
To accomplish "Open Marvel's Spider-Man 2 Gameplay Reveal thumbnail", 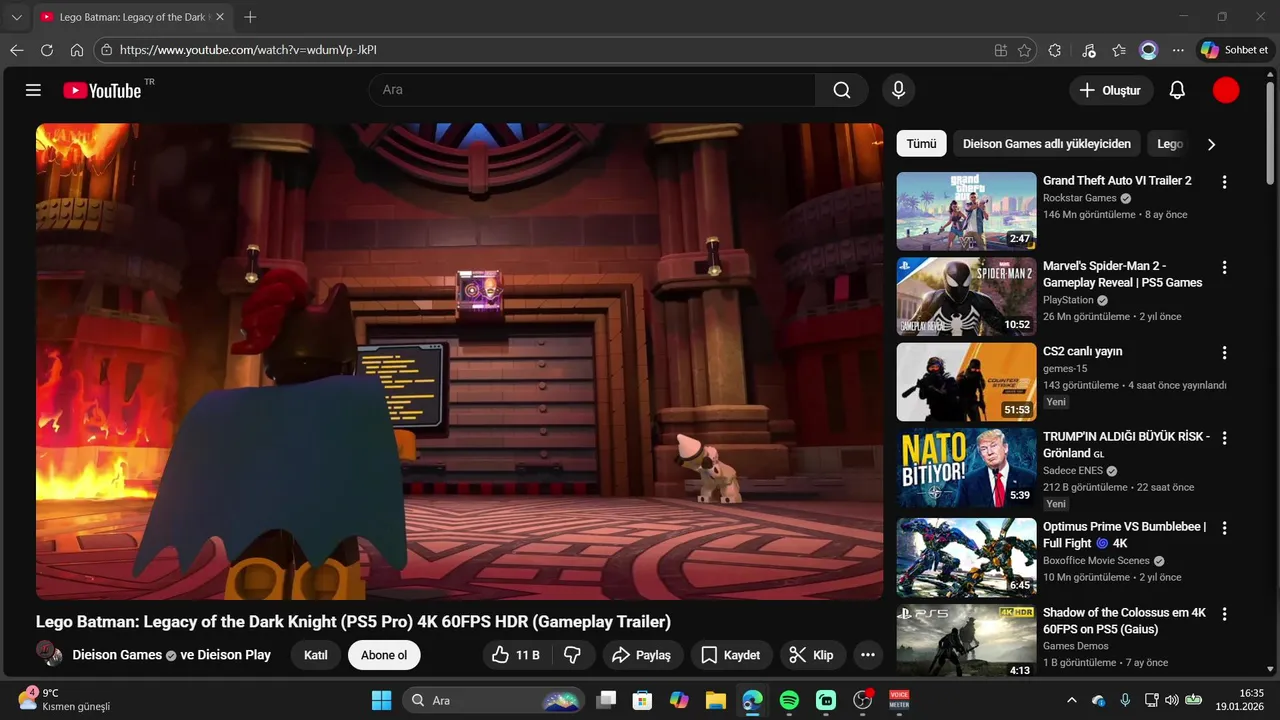I will pos(966,297).
